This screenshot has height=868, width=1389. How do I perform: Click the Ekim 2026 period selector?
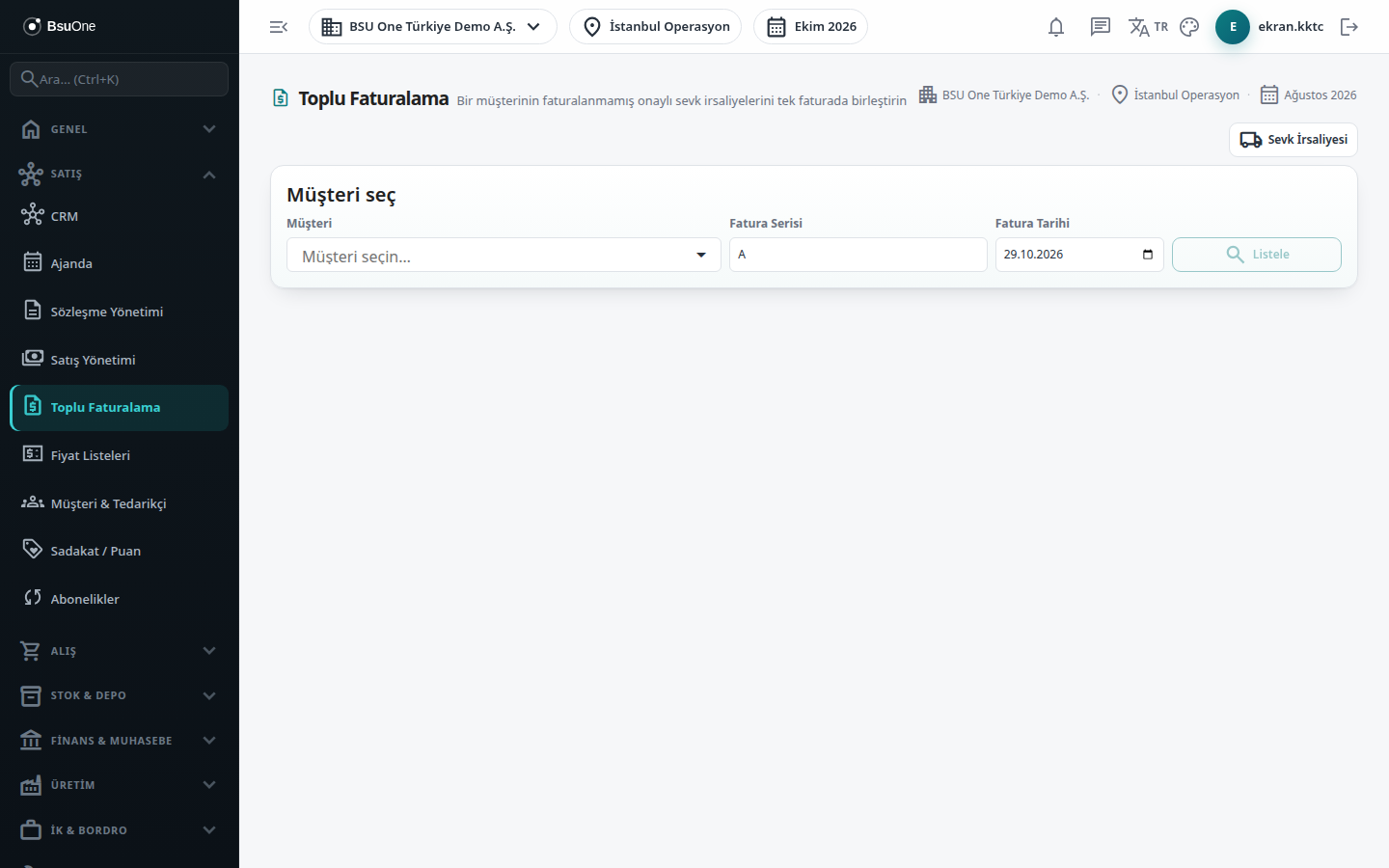pyautogui.click(x=811, y=27)
